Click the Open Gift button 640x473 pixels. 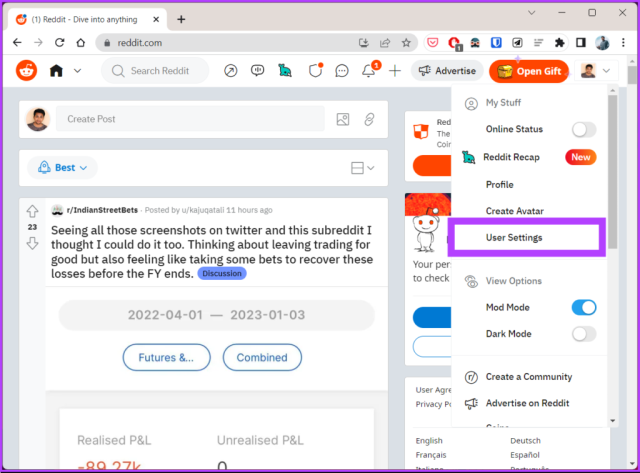529,71
